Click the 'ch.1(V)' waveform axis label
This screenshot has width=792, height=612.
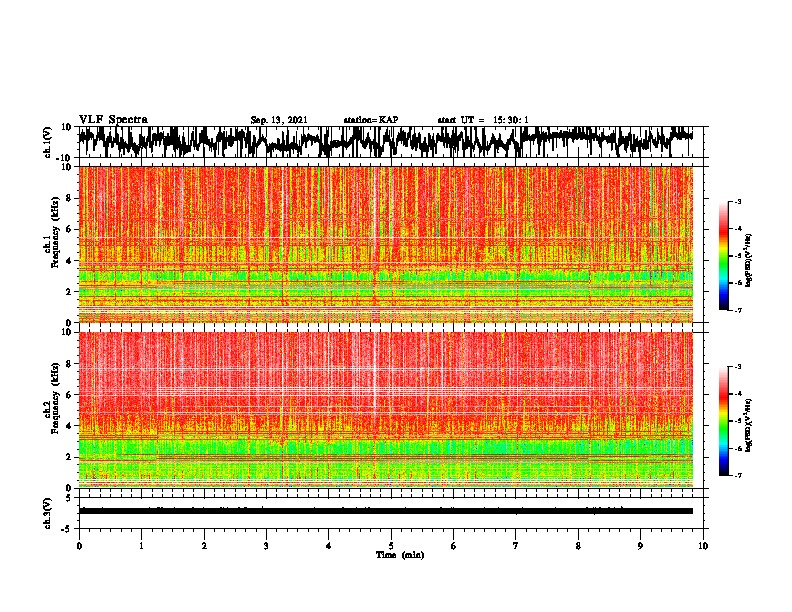point(48,142)
